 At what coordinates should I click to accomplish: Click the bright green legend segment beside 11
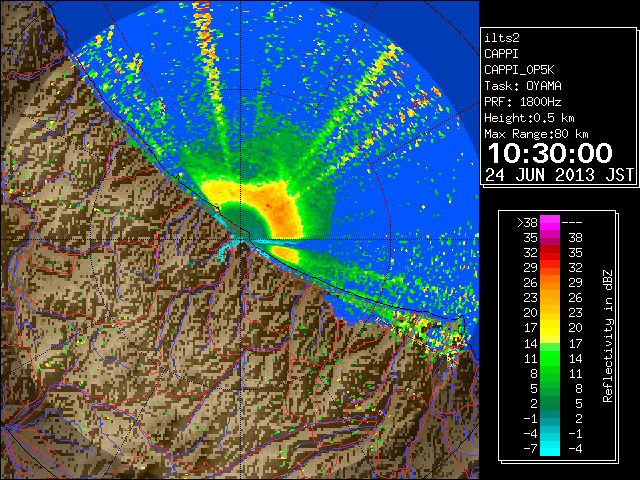coord(550,358)
